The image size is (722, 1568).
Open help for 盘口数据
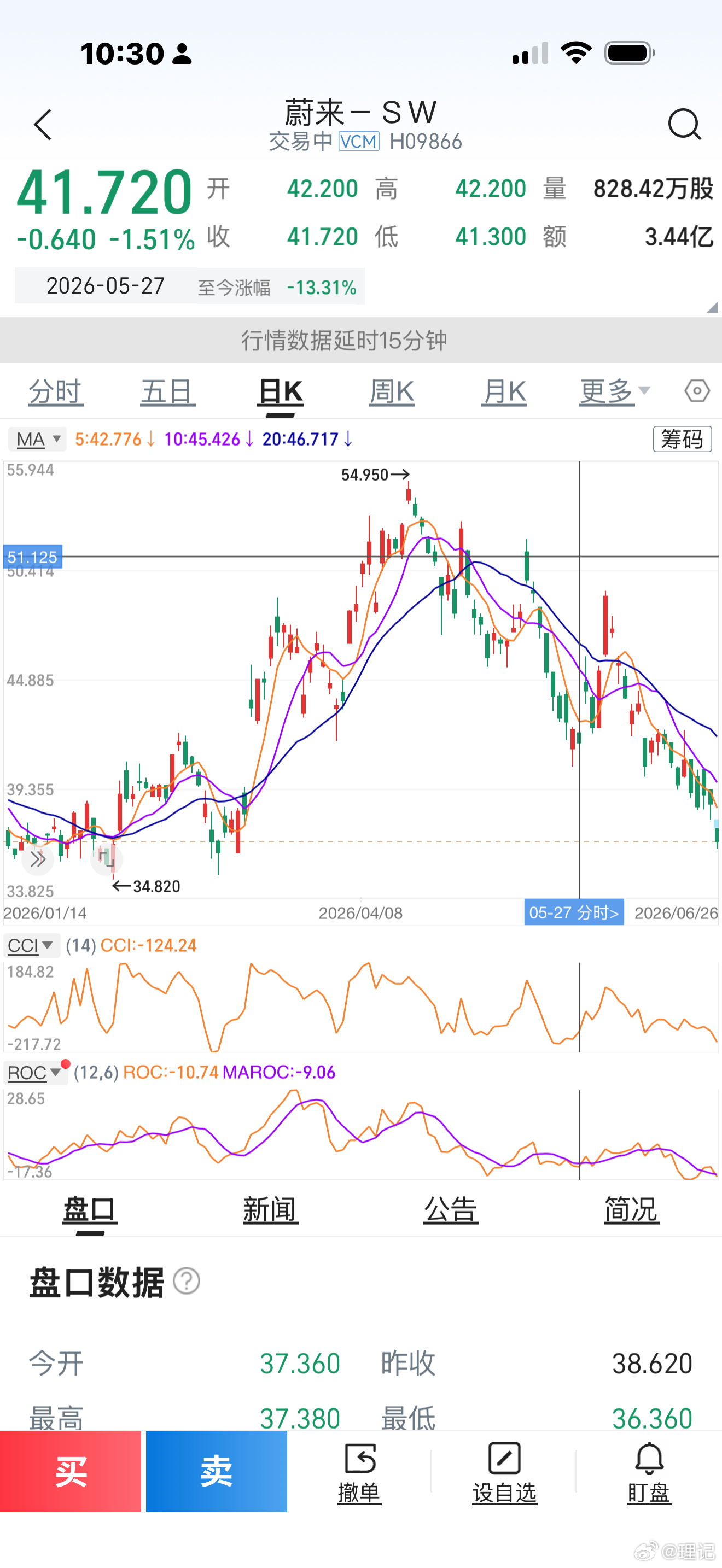[187, 1280]
